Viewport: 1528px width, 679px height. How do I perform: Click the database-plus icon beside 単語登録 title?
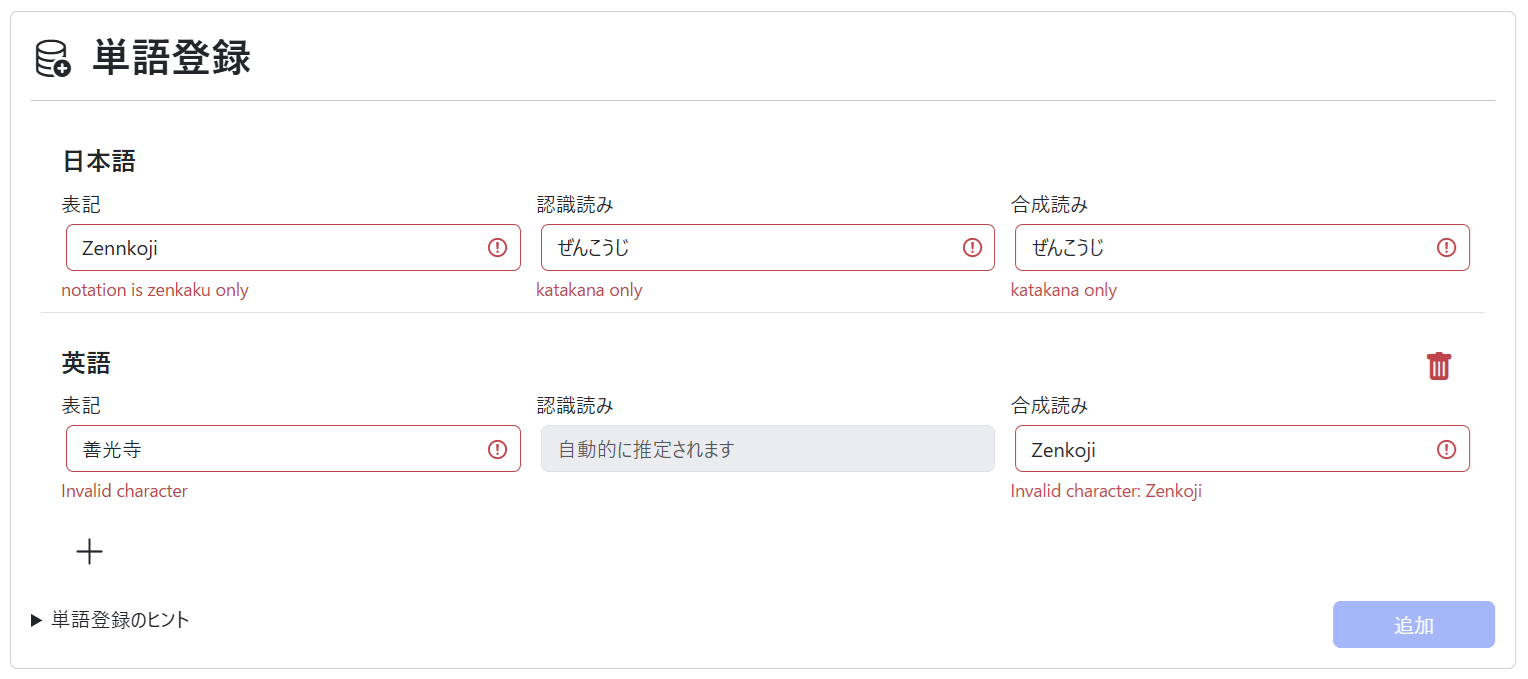click(x=53, y=59)
